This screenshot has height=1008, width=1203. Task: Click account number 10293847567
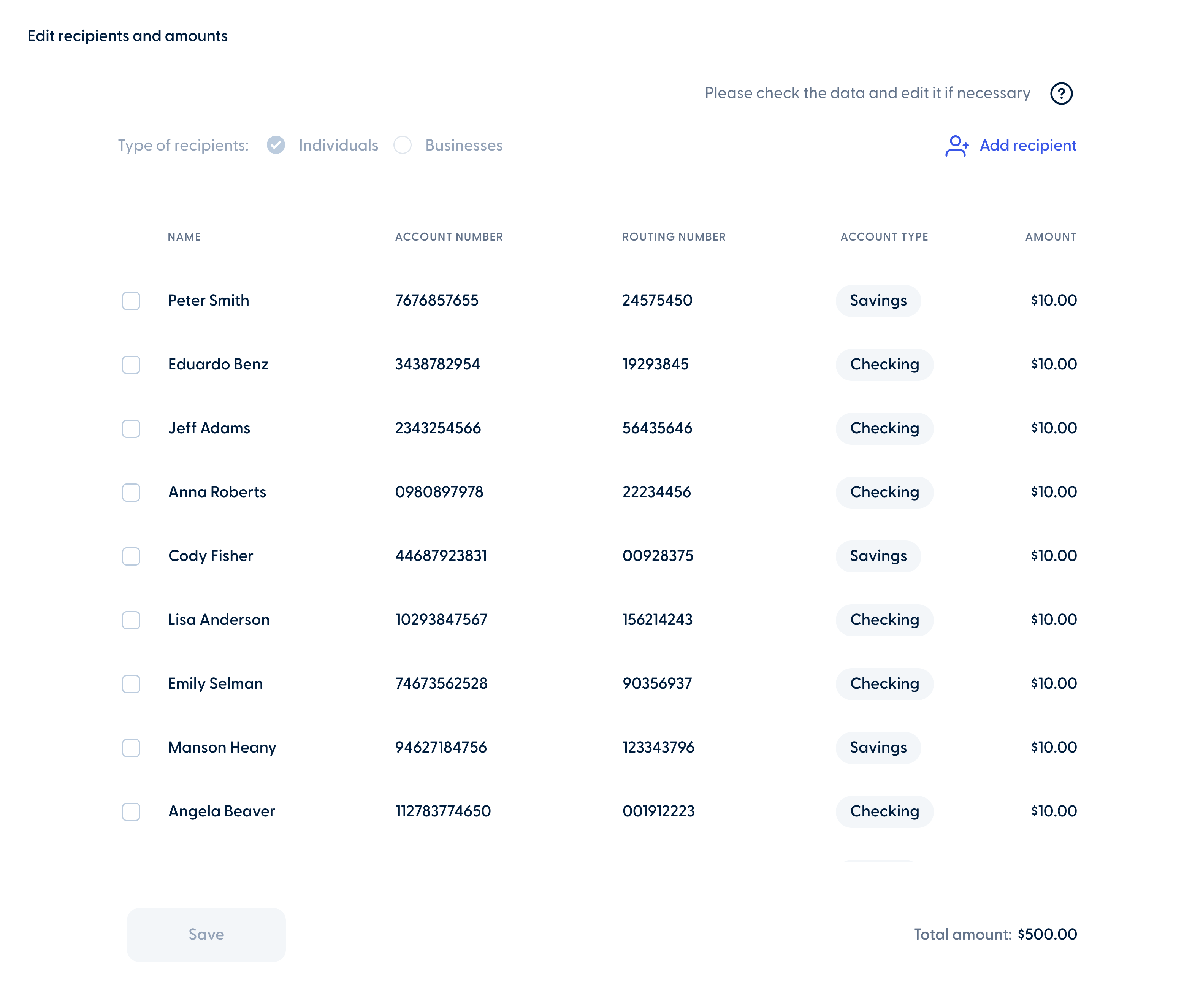(x=442, y=620)
